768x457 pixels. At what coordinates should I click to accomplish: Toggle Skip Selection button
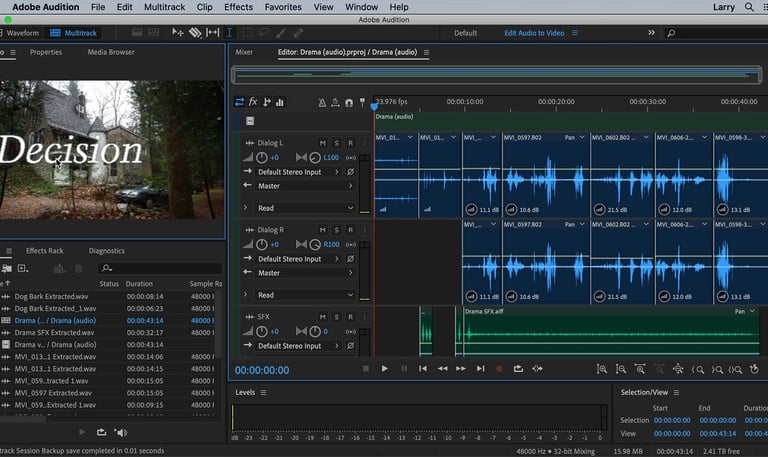tap(537, 368)
